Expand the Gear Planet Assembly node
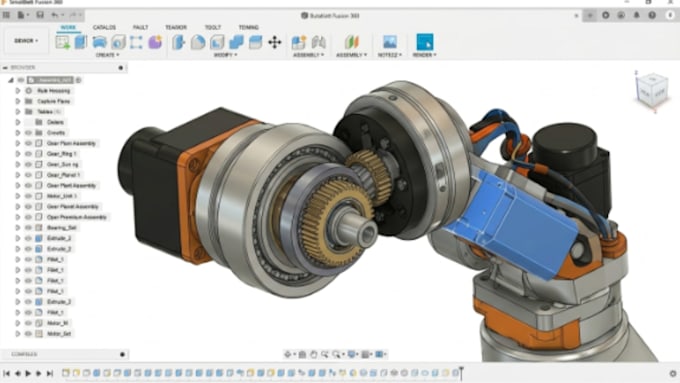Image resolution: width=680 pixels, height=383 pixels. coord(18,206)
